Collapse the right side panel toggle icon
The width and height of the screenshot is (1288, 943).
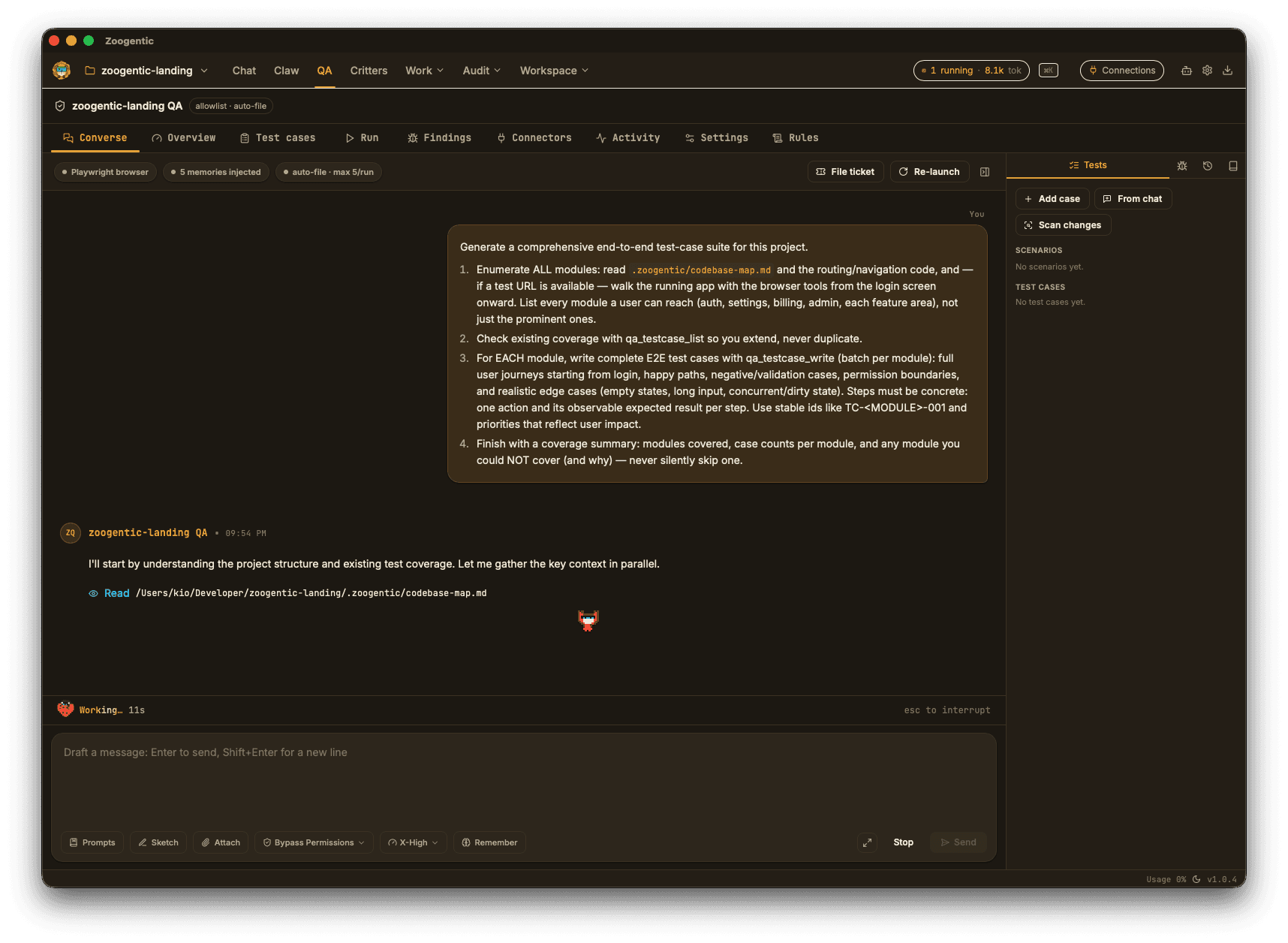tap(985, 172)
